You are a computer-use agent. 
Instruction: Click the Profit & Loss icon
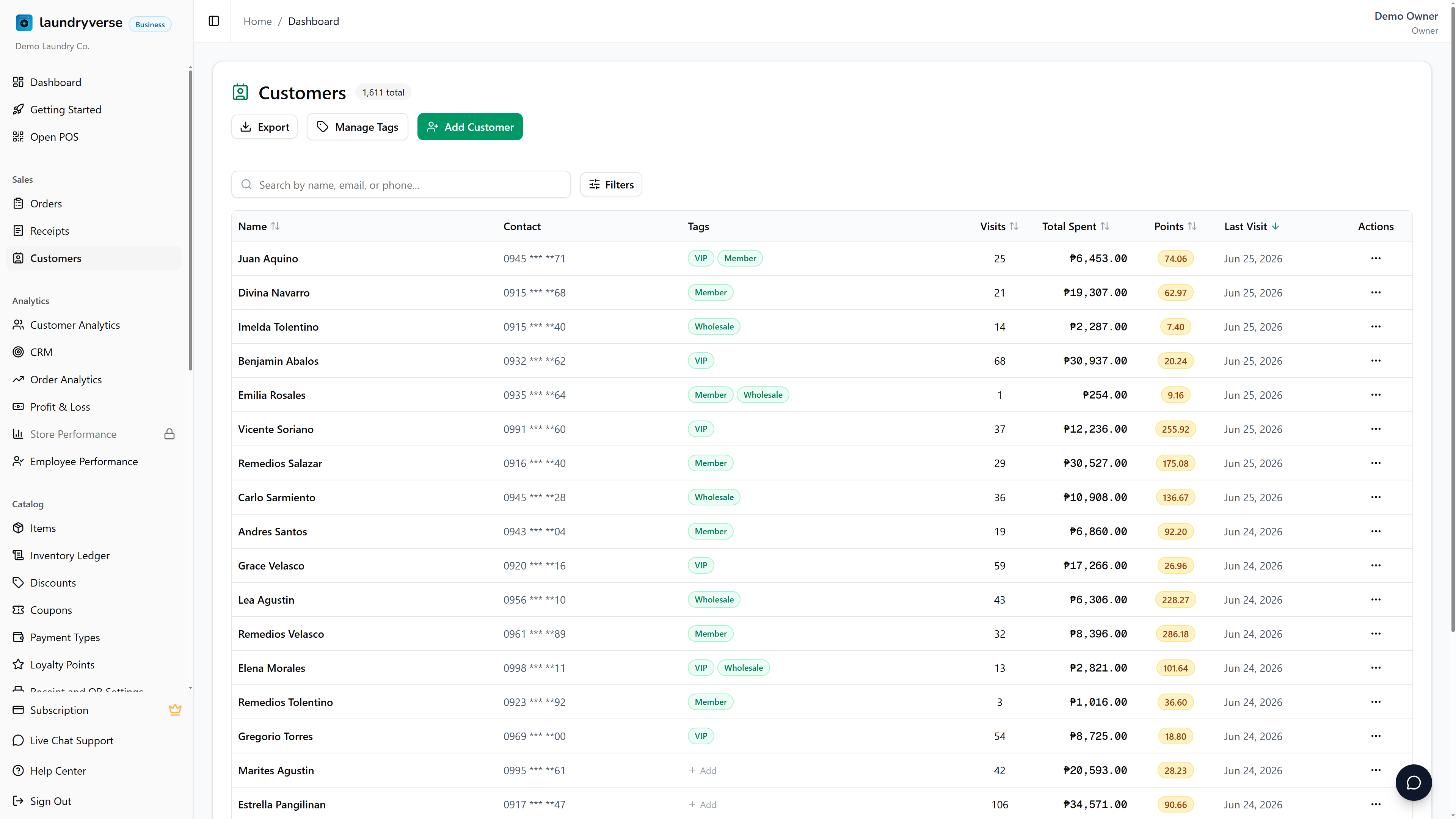(x=18, y=407)
